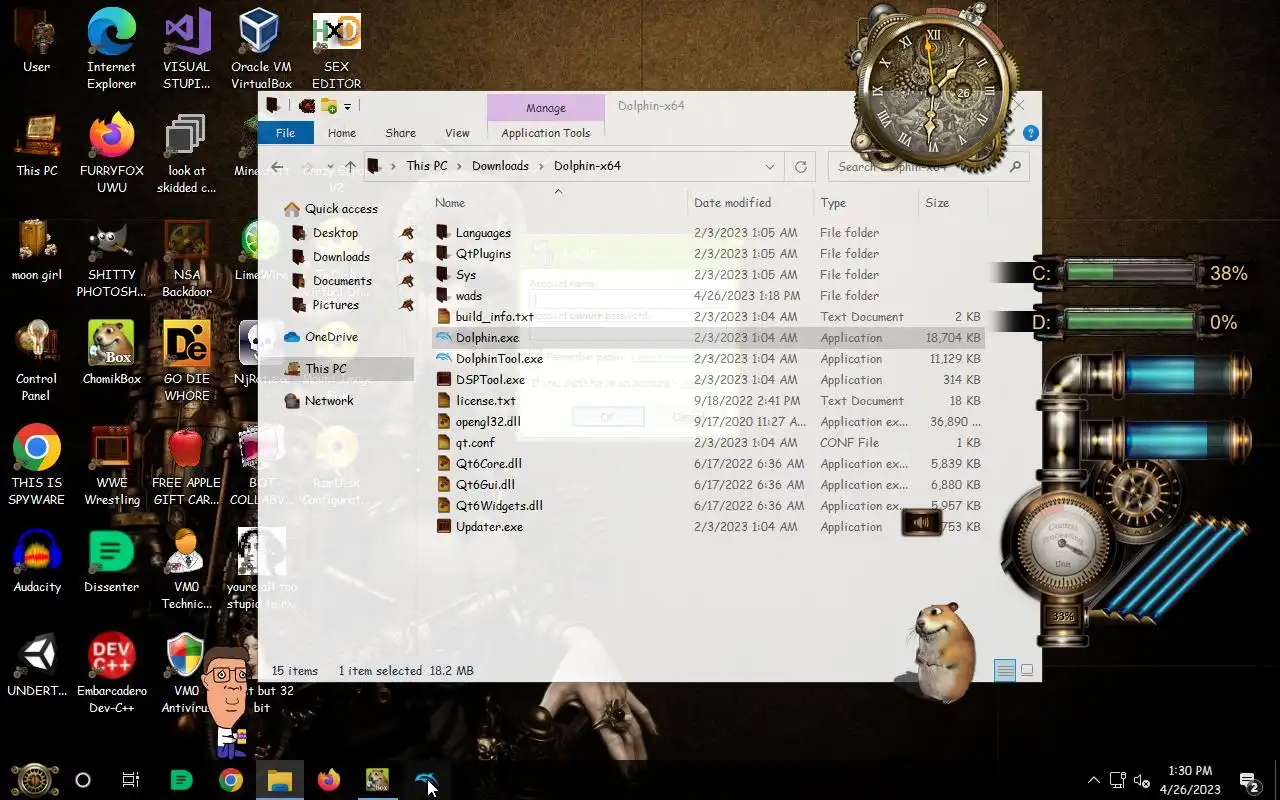The width and height of the screenshot is (1280, 800).
Task: Open the address bar history dropdown
Action: click(769, 166)
